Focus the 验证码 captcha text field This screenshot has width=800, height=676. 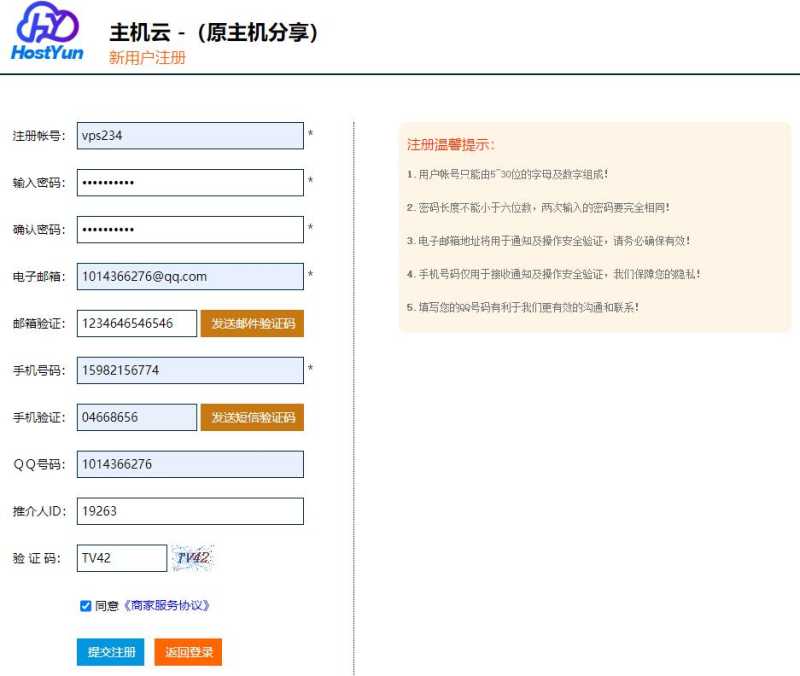click(122, 558)
